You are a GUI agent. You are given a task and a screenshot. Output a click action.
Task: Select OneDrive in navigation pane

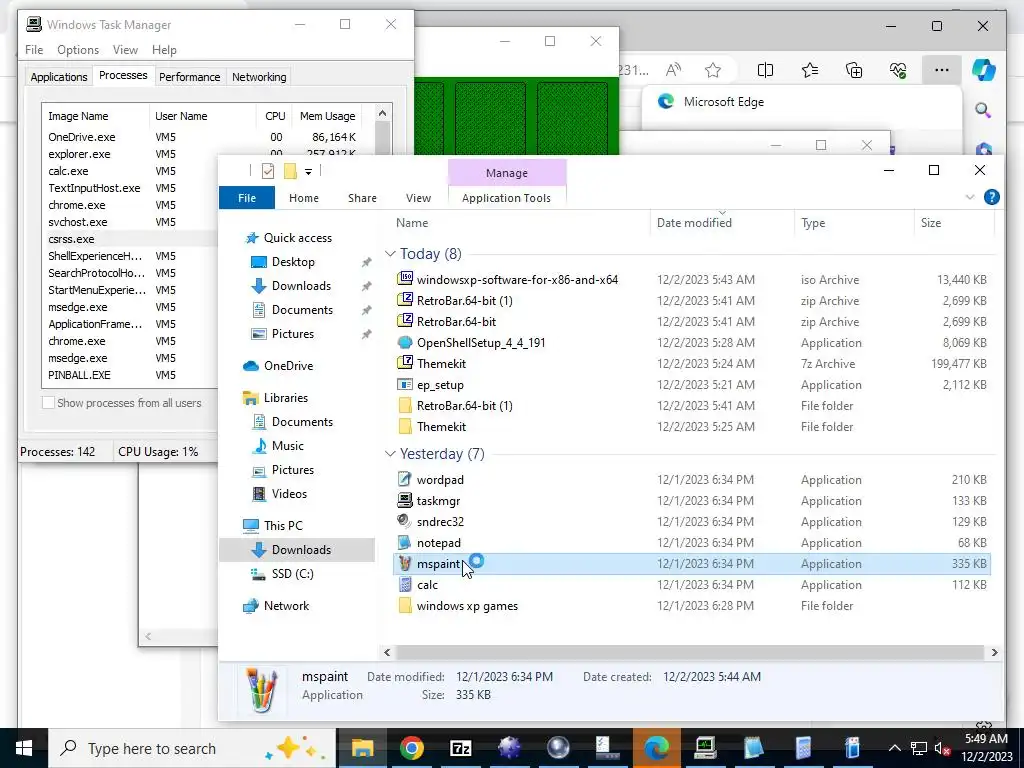click(x=288, y=366)
